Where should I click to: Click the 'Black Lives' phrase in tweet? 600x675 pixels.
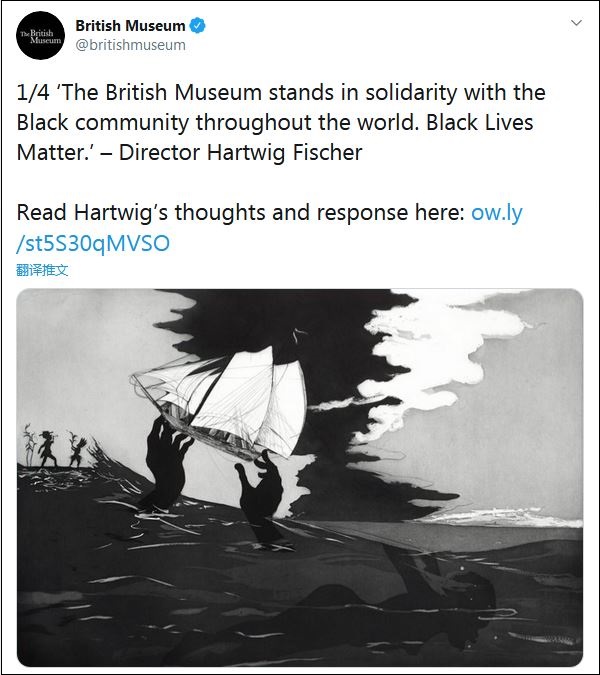click(x=479, y=123)
